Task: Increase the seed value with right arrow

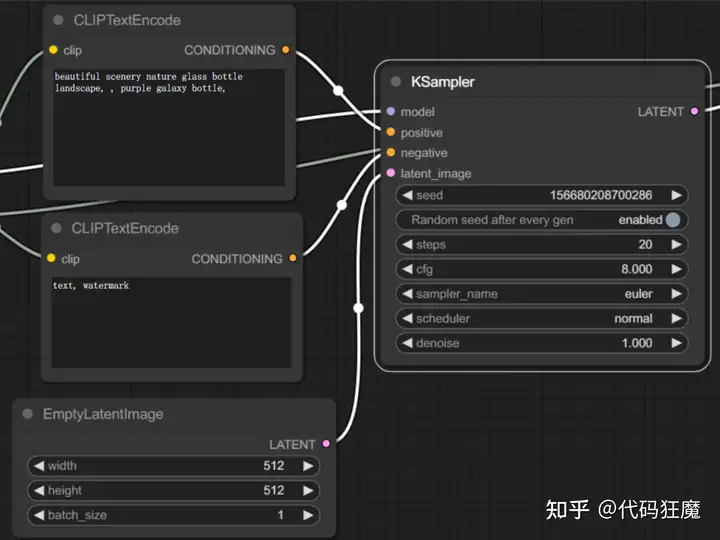Action: [x=676, y=195]
